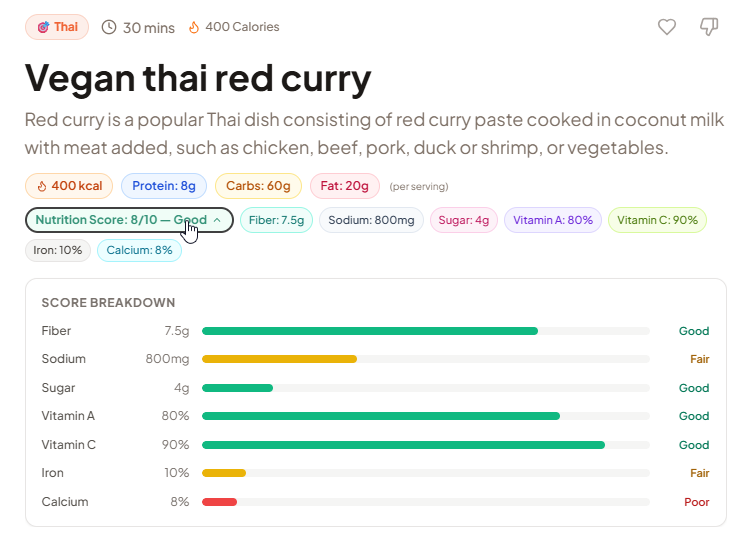Viewport: 734px width, 546px height.
Task: Click the clock icon beside 30 mins
Action: pos(109,27)
